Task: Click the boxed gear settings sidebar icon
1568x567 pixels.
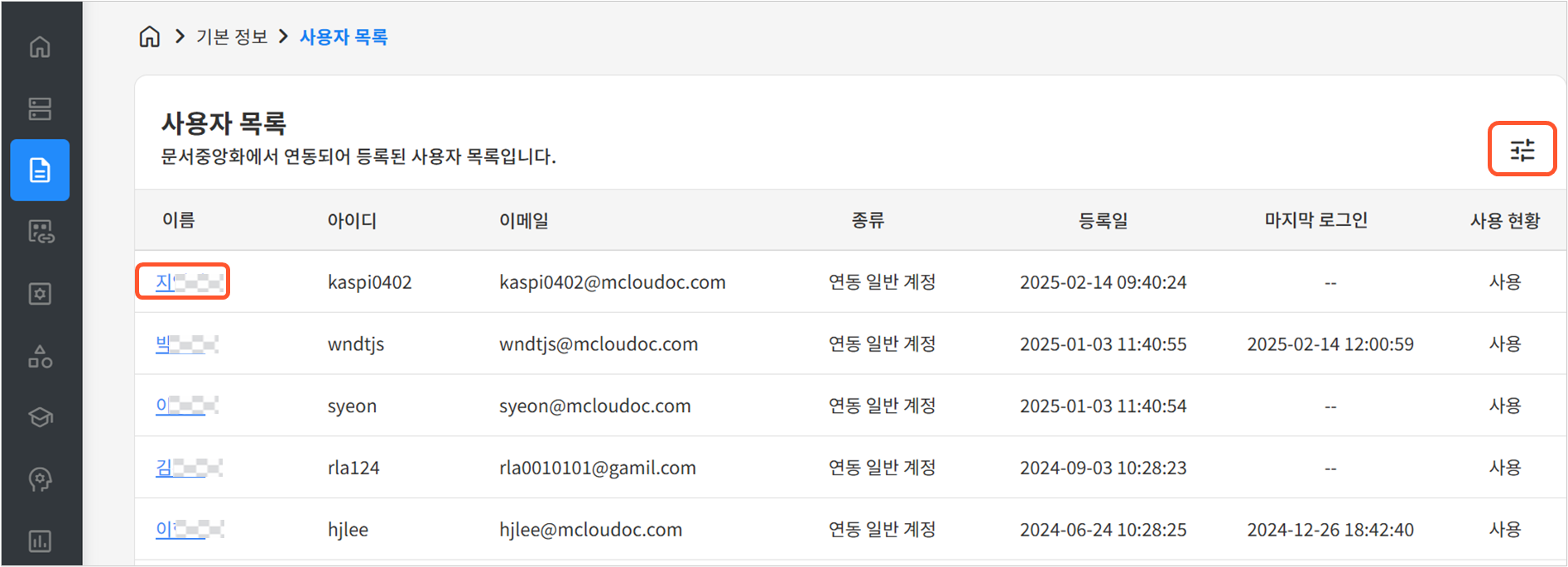Action: [x=40, y=294]
